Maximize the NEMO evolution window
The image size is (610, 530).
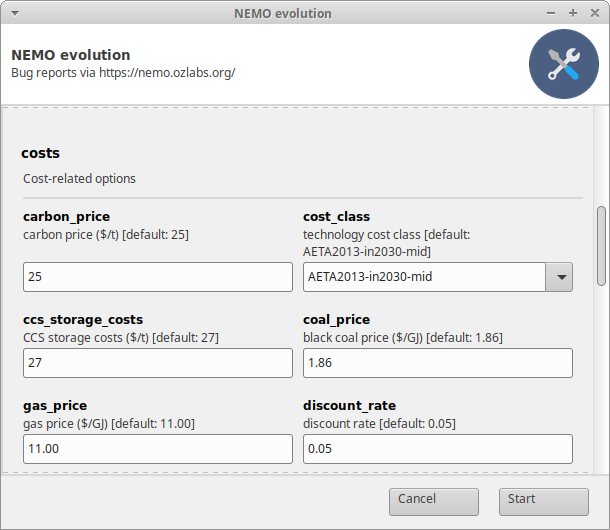(573, 13)
